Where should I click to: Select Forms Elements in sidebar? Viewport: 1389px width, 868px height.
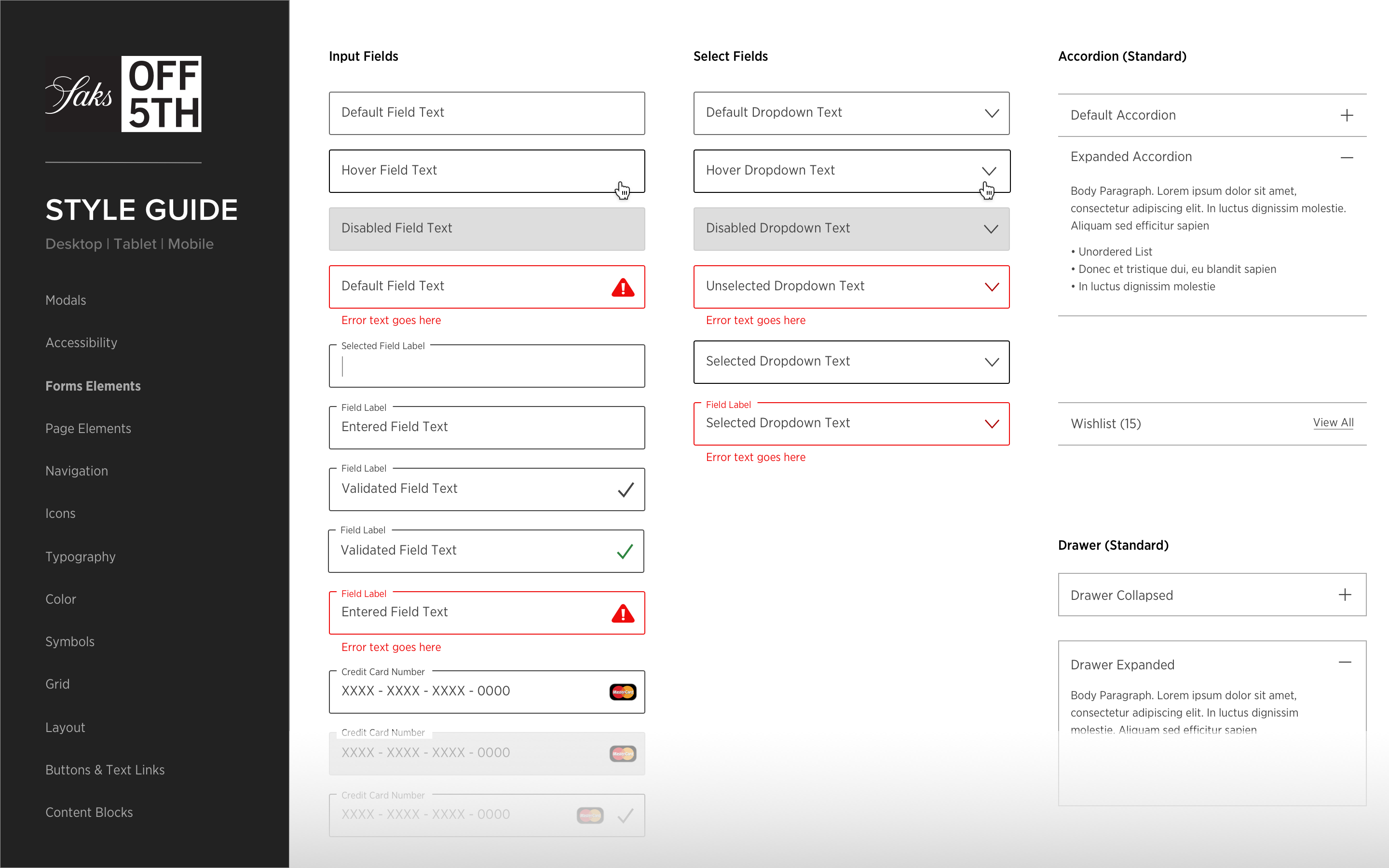coord(93,386)
